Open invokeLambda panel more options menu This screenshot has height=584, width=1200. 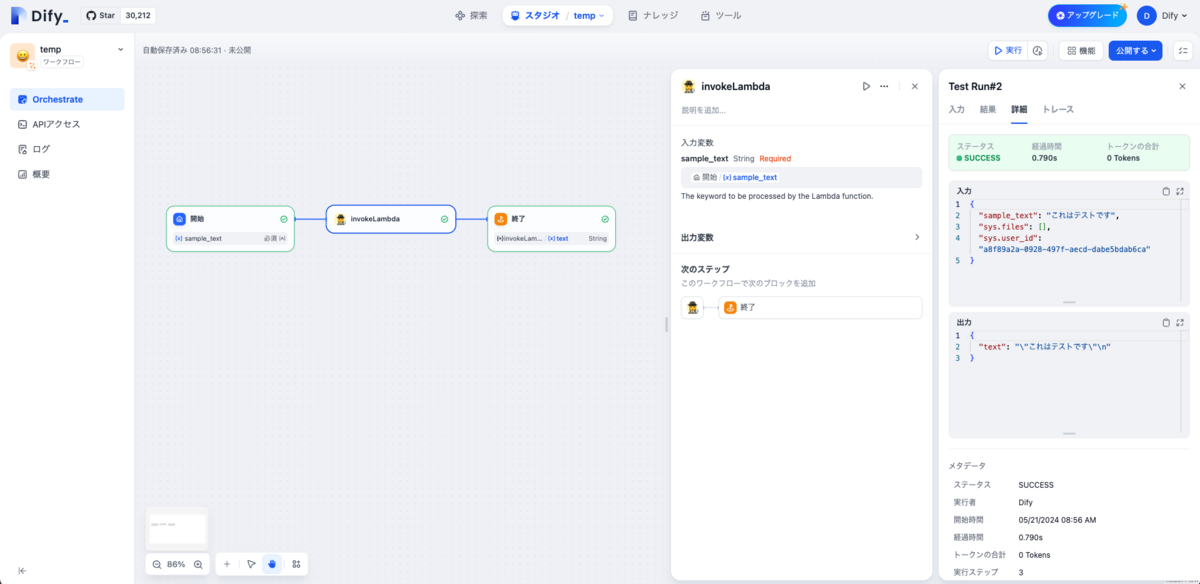(x=884, y=86)
